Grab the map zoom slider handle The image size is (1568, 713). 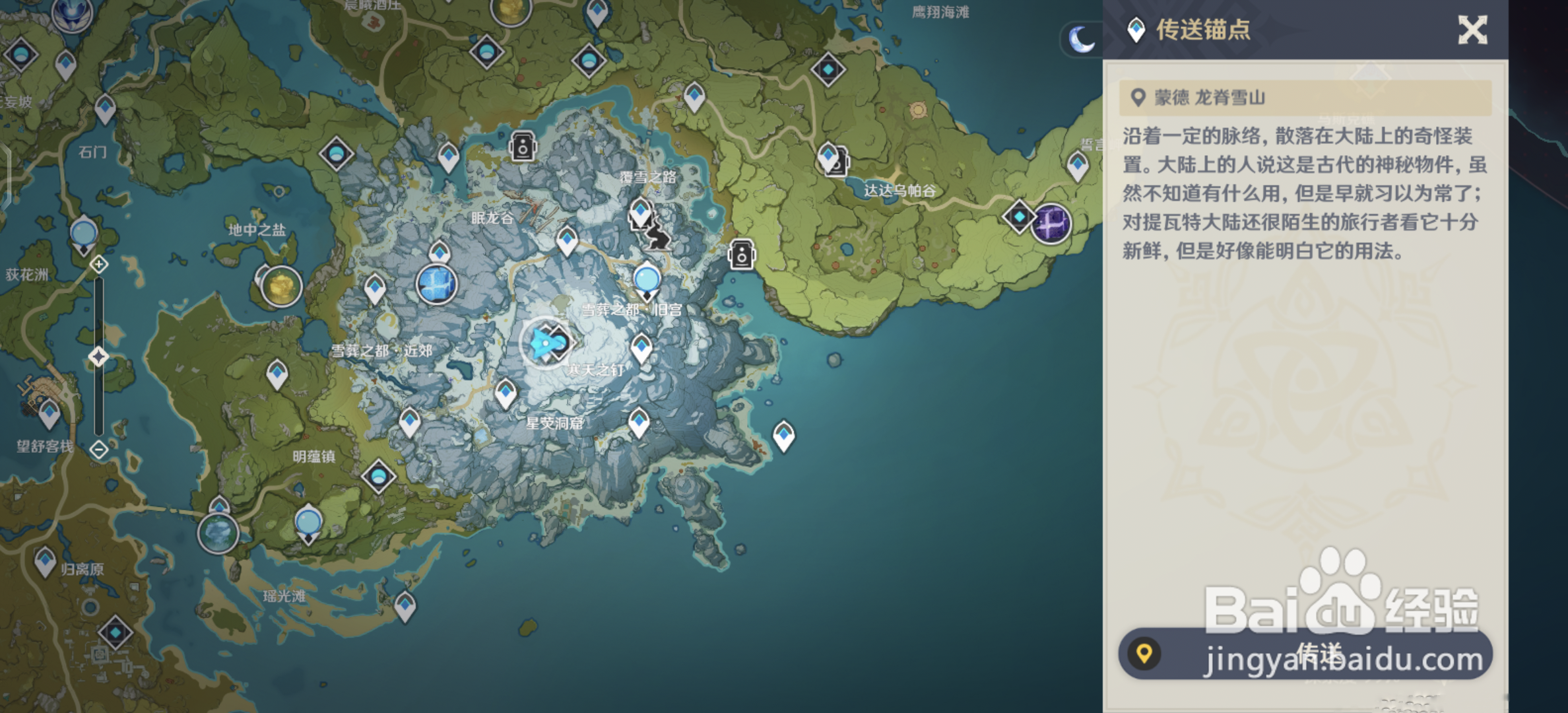tap(99, 357)
